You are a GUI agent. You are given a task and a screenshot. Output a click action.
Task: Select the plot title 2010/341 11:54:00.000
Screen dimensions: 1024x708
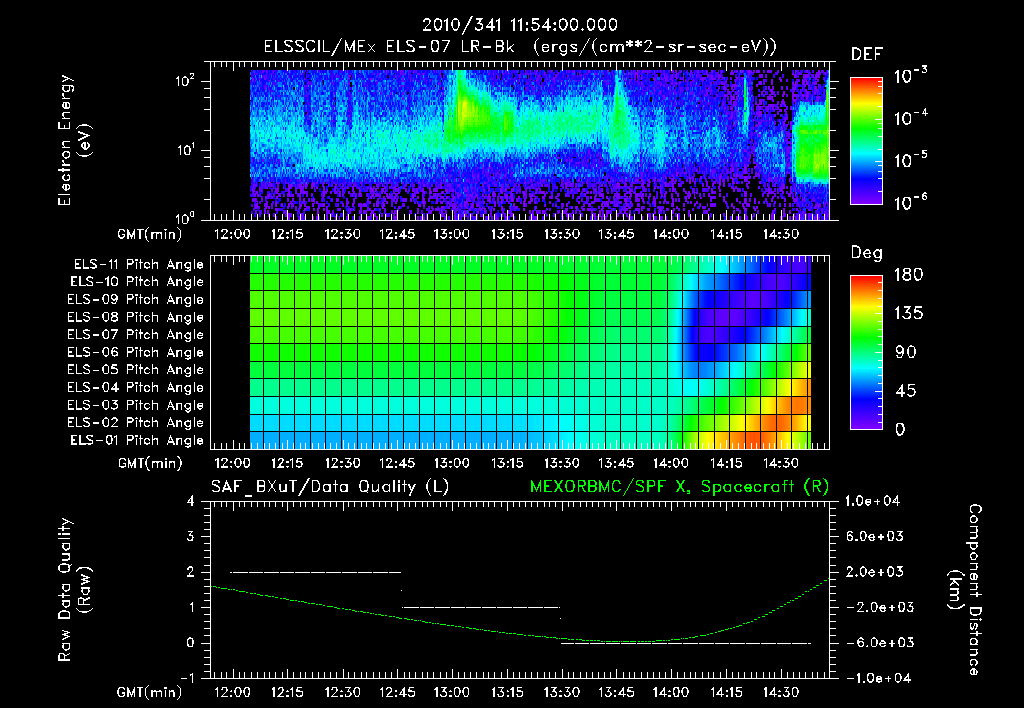coord(520,25)
